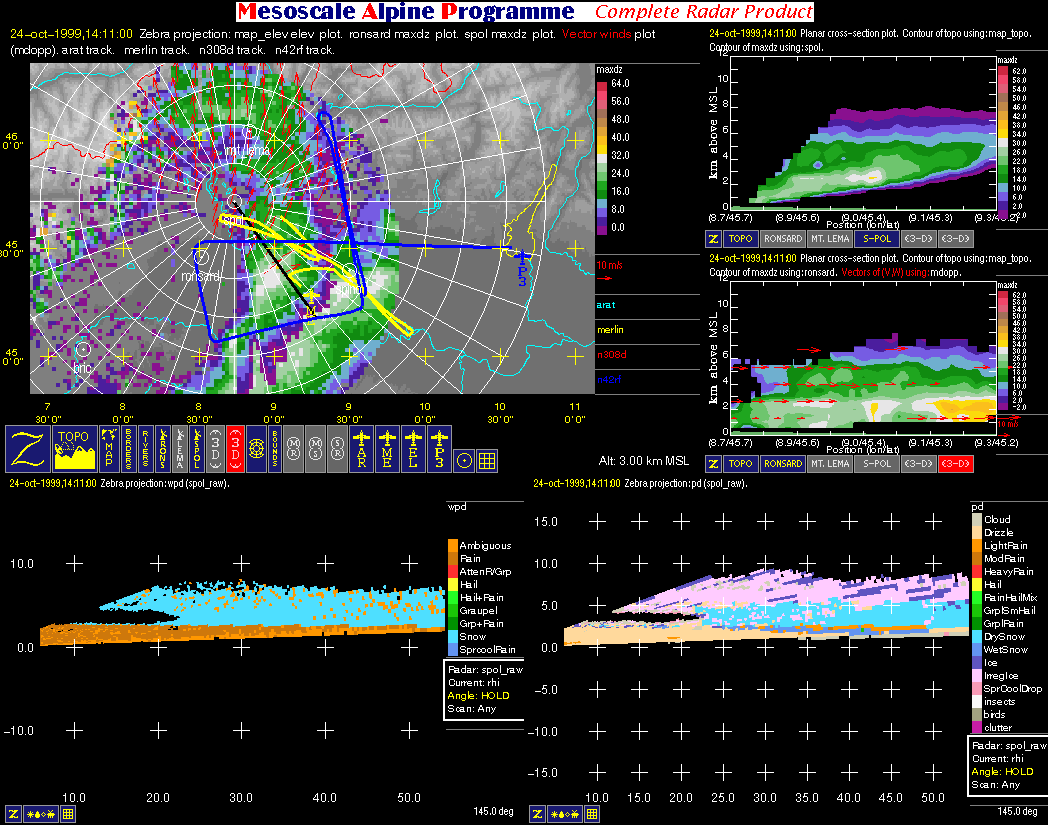Select S-POL tab under upper cross-section

point(875,239)
